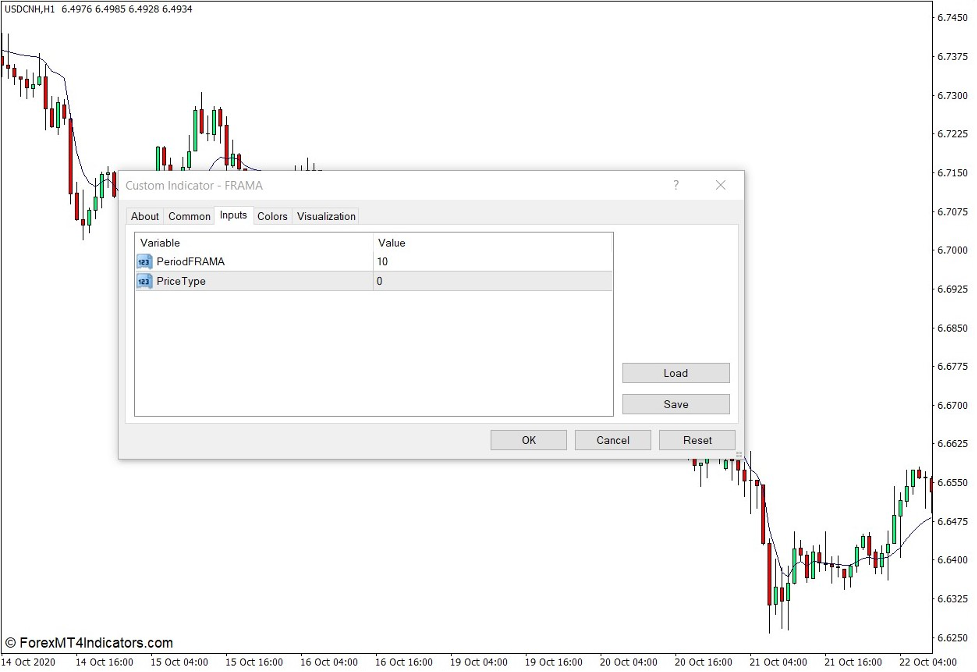Click the PriceType variable icon
977x672 pixels.
click(x=144, y=282)
